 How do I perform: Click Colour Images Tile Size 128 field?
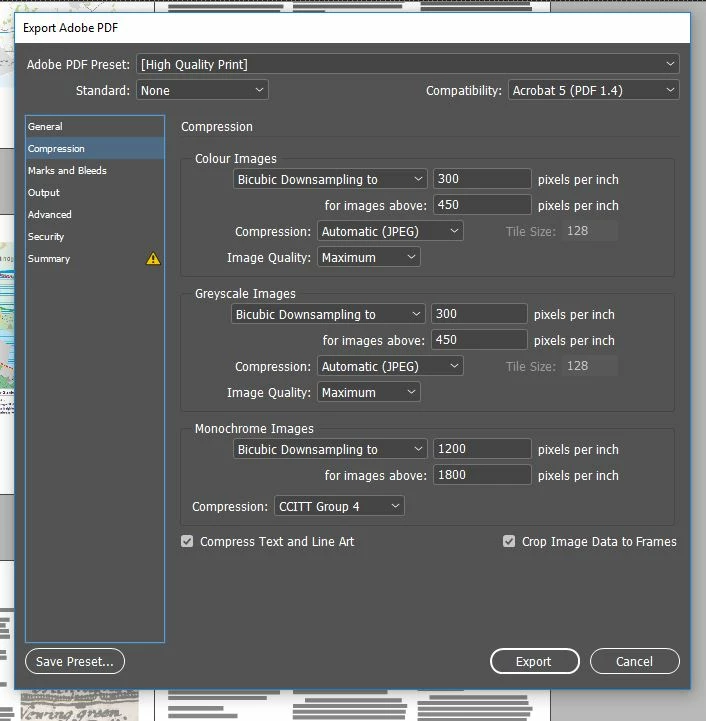(x=589, y=231)
